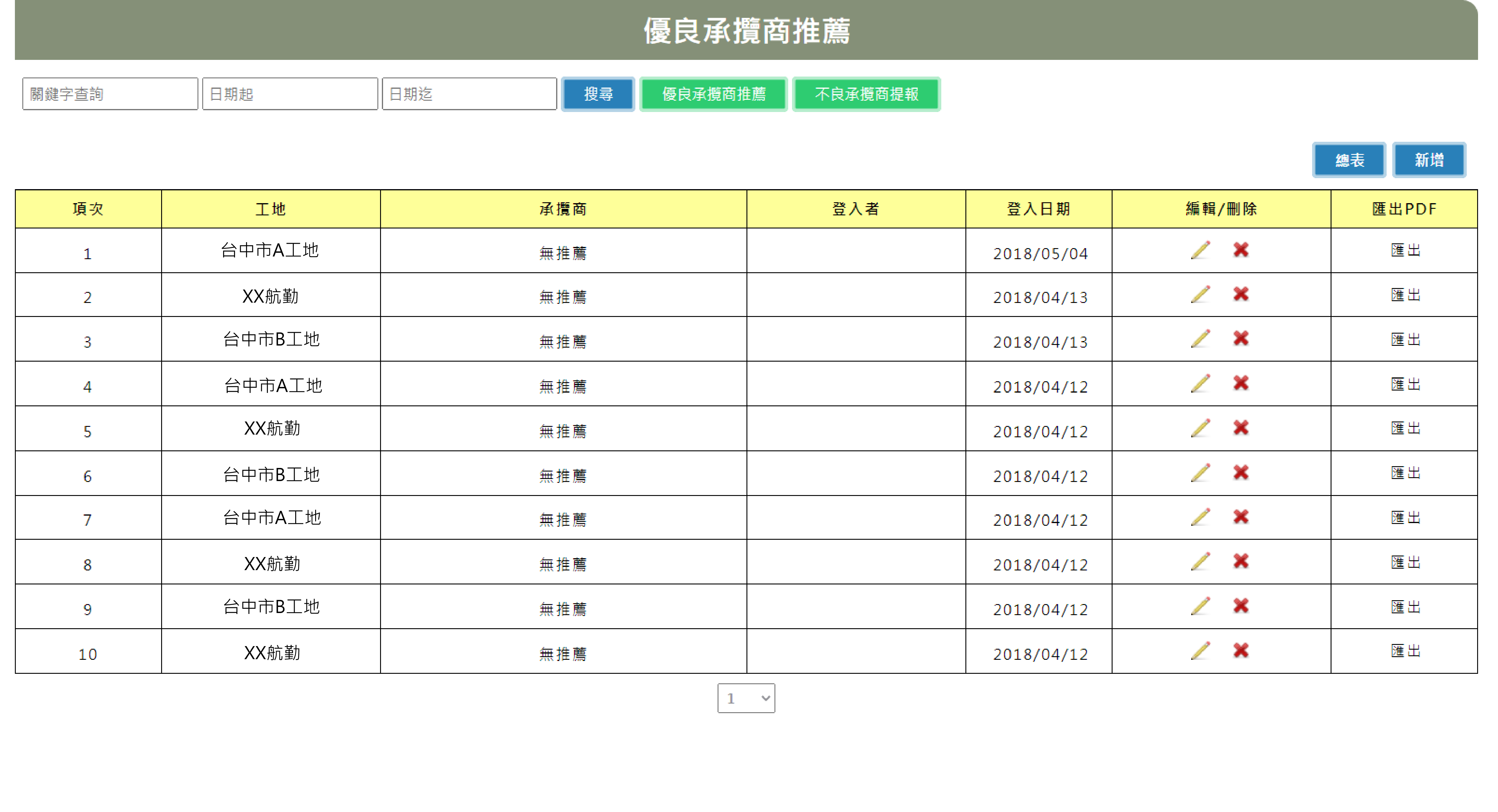Open row 9 editor with pencil icon
Screen dimensions: 1498x812
point(1200,606)
